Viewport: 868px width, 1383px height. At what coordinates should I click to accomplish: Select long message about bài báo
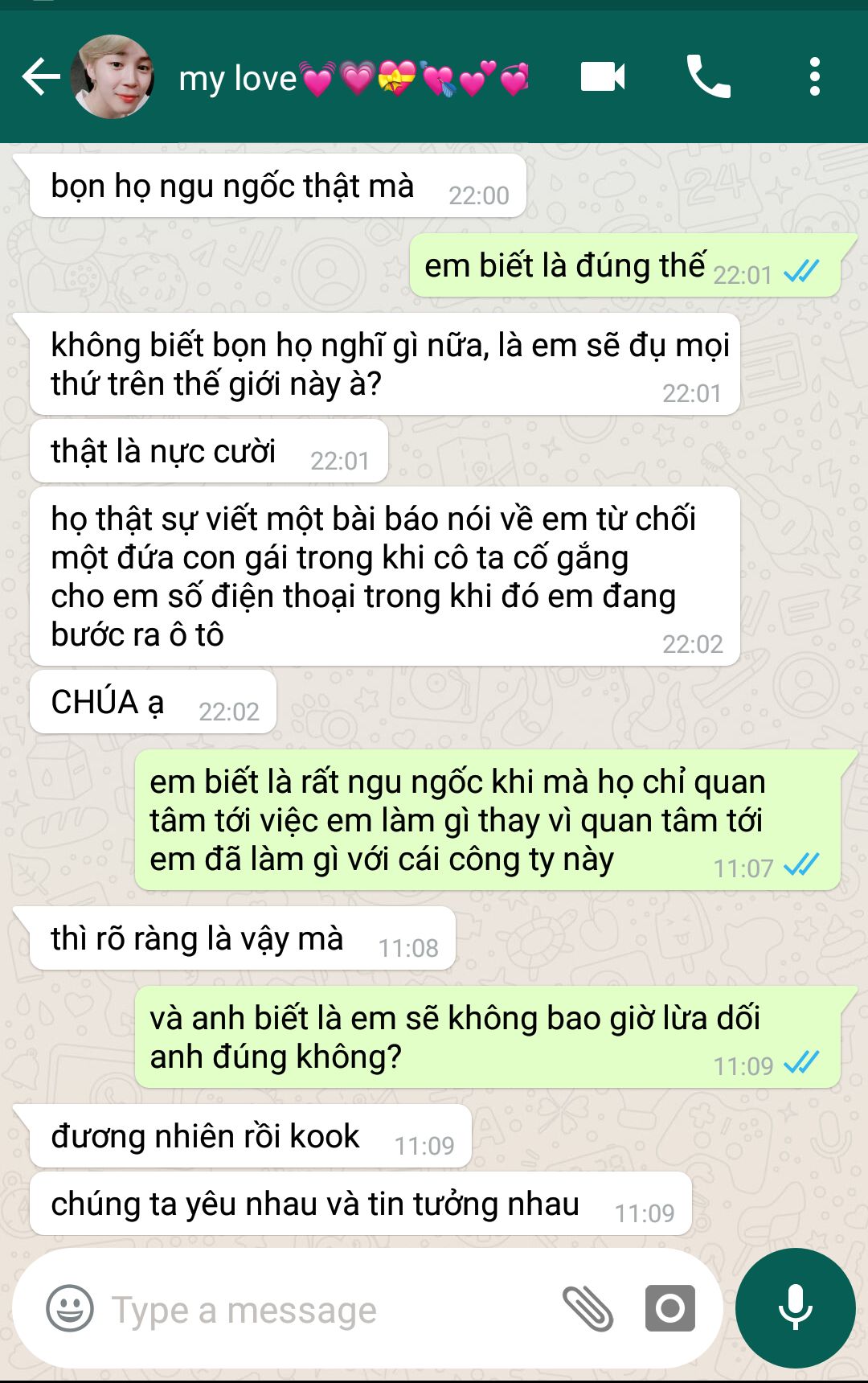[x=384, y=577]
